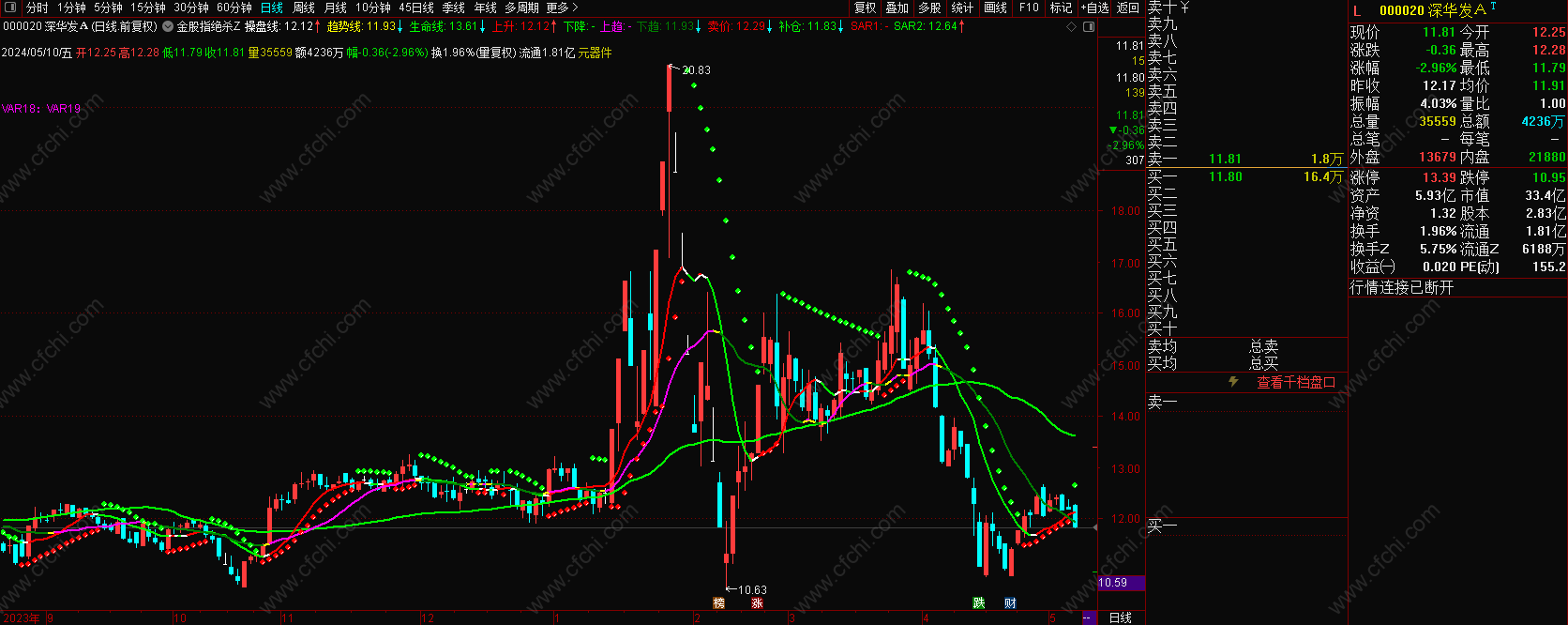Click the 叠加 overlay button

tap(897, 8)
